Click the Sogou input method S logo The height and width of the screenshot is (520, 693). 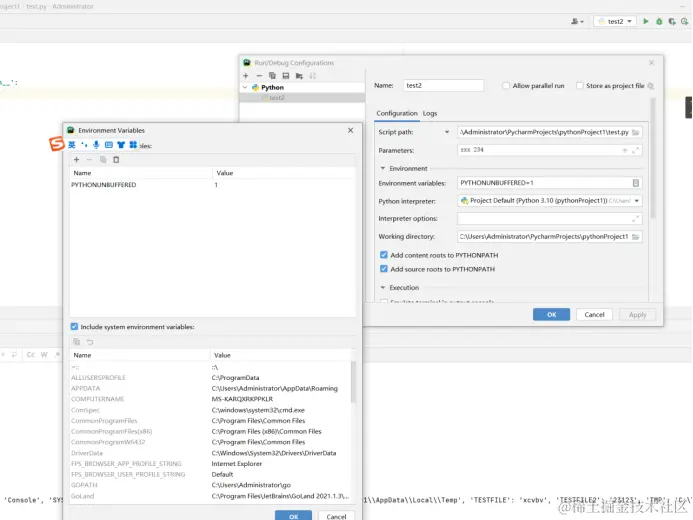coord(57,144)
